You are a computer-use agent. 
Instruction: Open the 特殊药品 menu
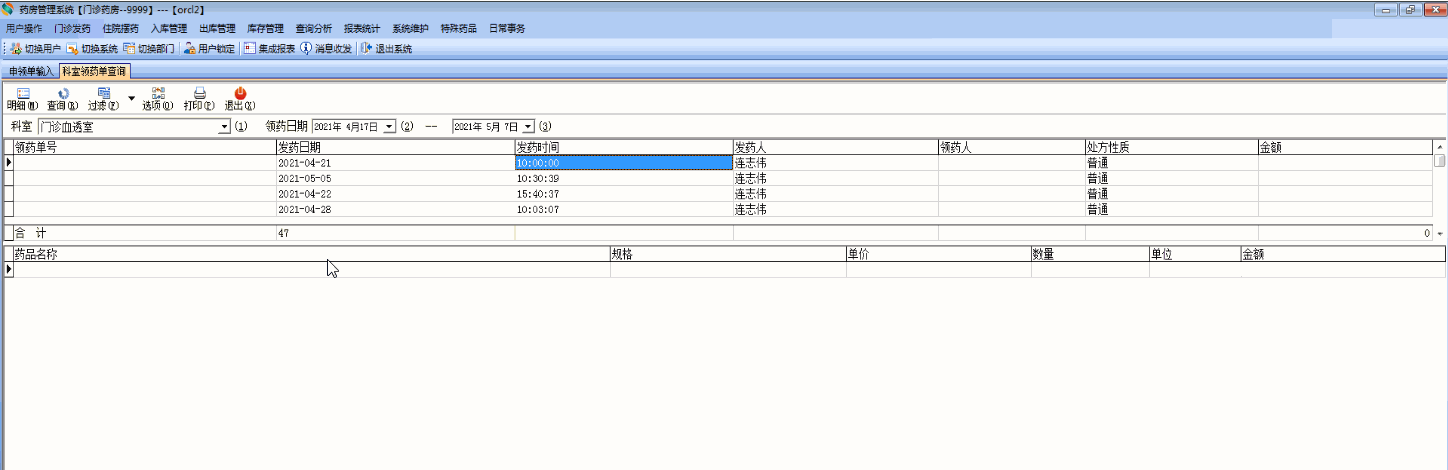[458, 29]
